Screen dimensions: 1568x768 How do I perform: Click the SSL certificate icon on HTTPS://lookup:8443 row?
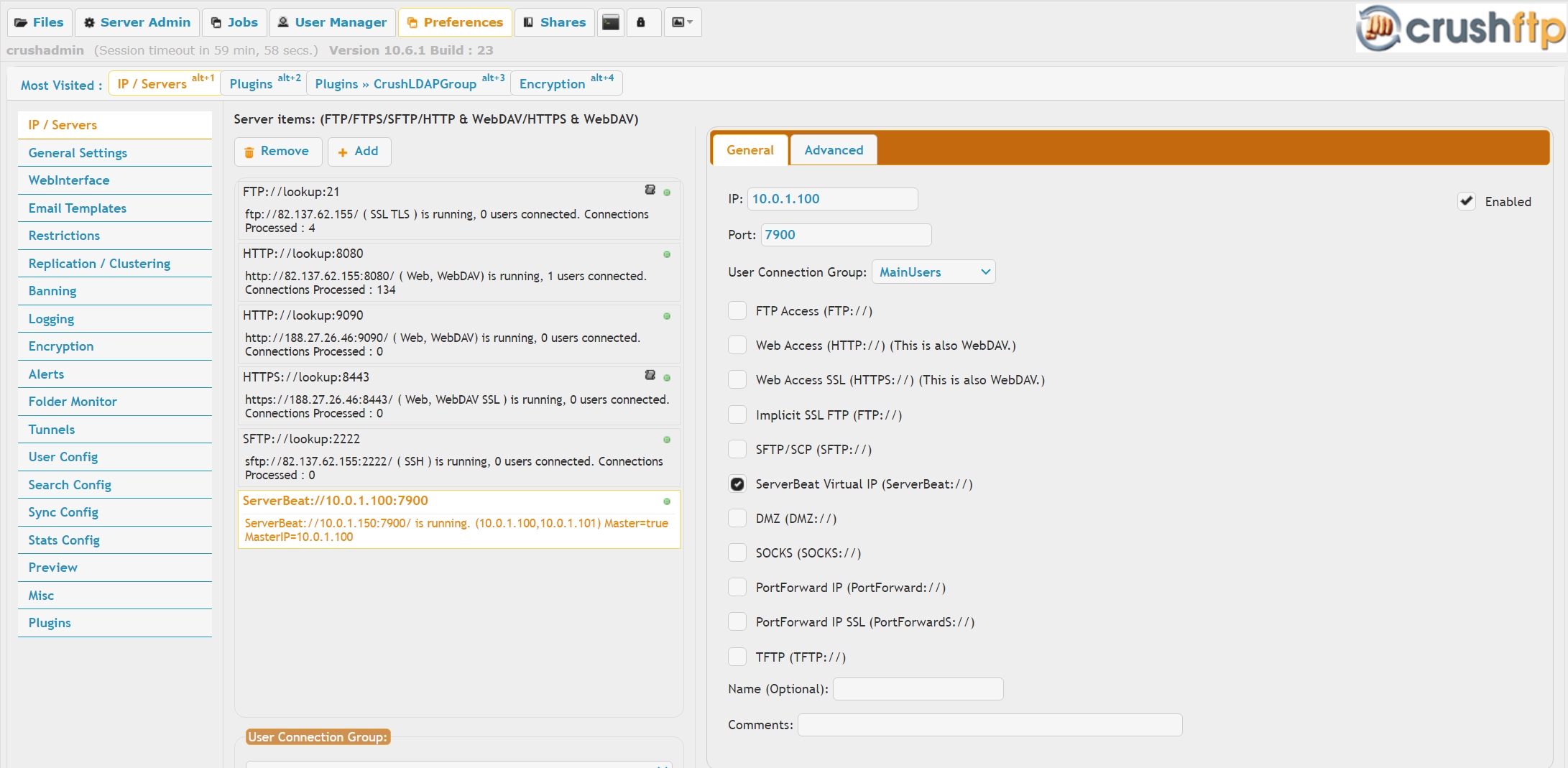[650, 375]
